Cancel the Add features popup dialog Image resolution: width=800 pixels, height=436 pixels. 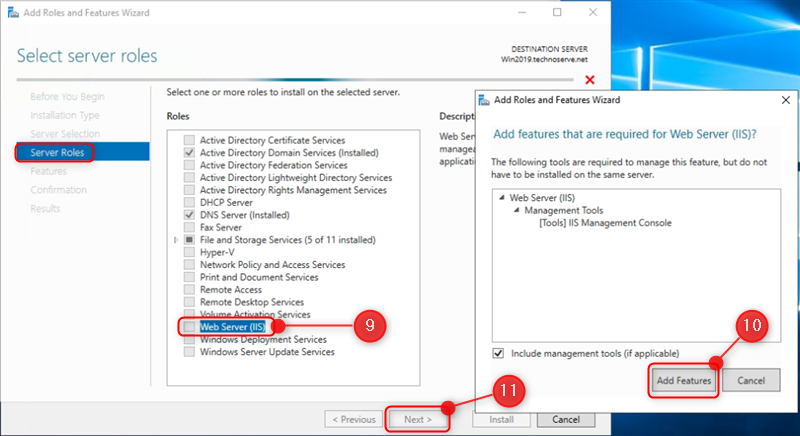click(x=750, y=381)
